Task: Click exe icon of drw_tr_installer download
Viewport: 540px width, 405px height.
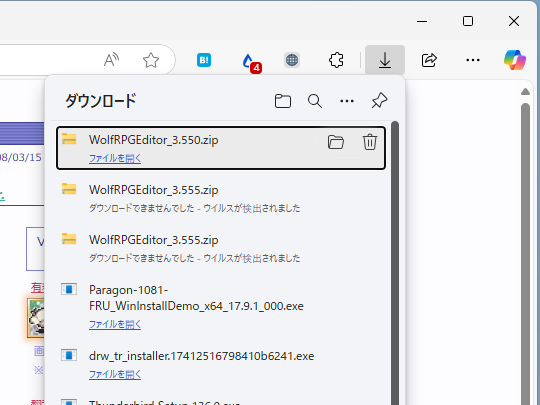Action: pos(69,355)
